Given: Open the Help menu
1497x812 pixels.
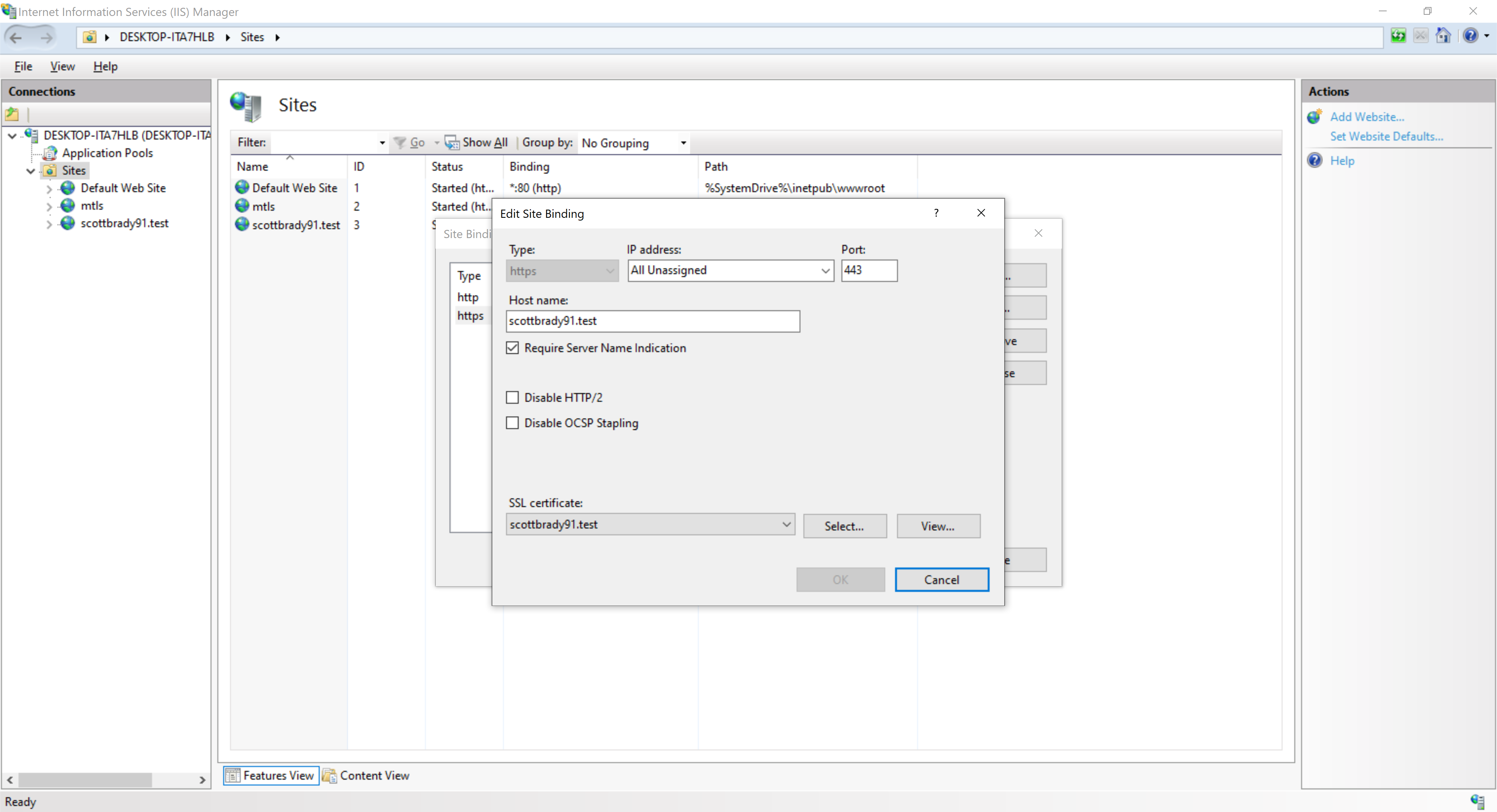Looking at the screenshot, I should (104, 66).
